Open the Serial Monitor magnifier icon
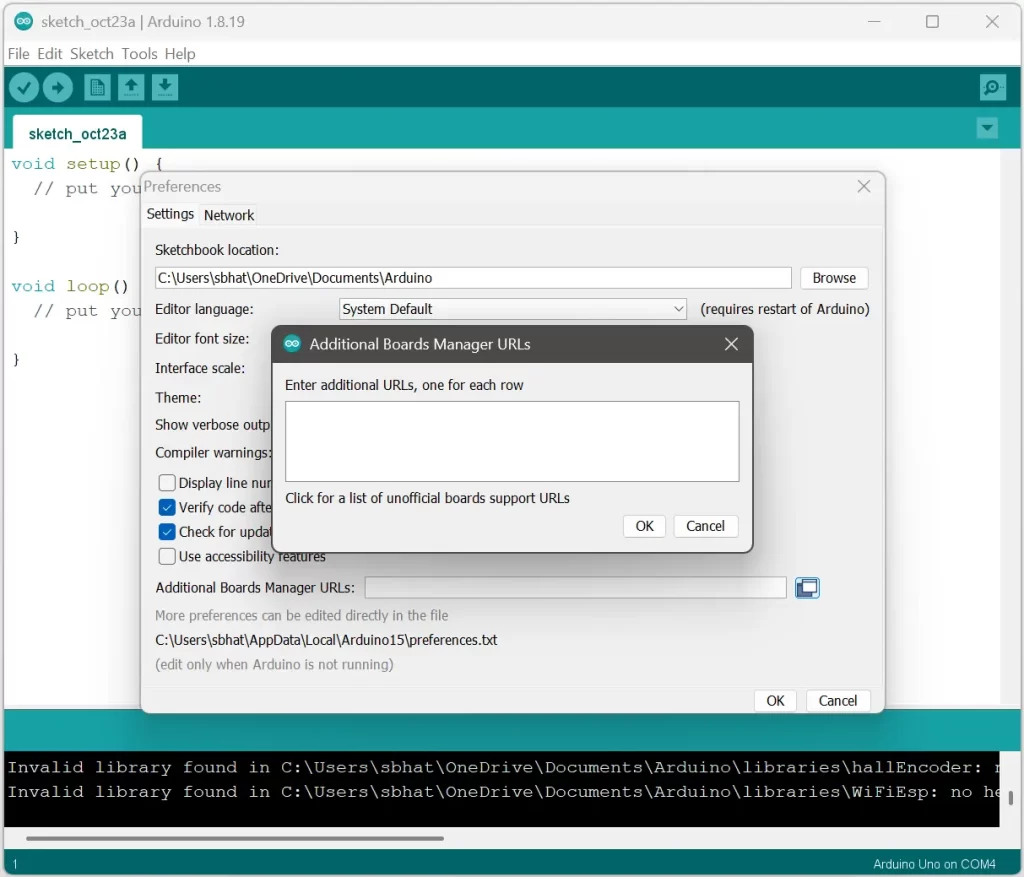Screen dimensions: 1024x877 point(992,88)
